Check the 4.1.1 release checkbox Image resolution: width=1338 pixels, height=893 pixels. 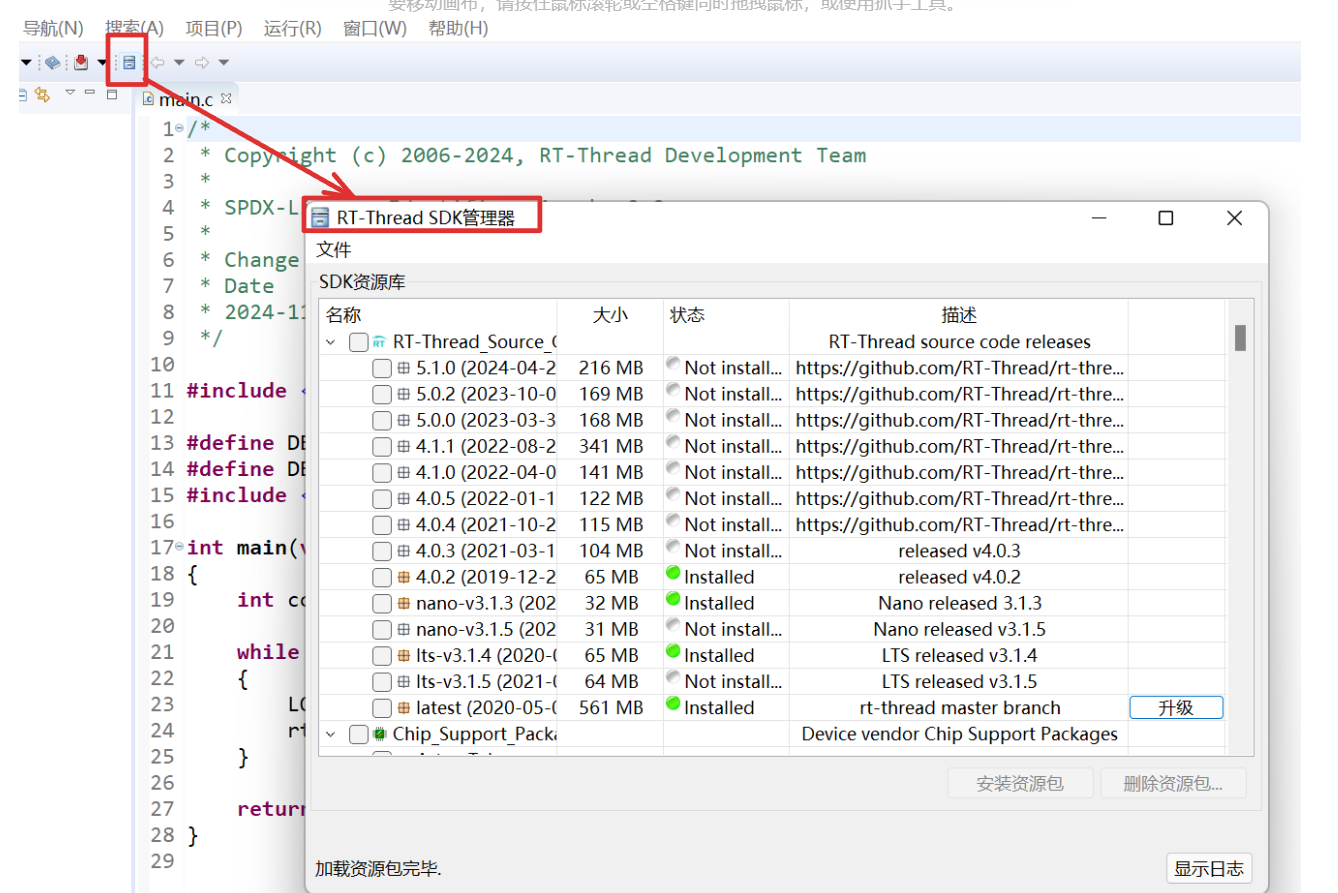382,446
